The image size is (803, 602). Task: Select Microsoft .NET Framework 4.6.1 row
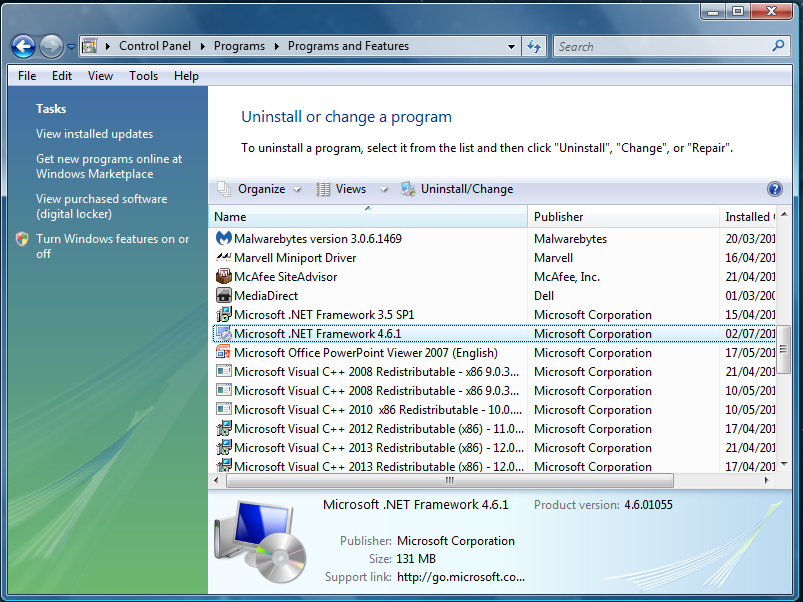point(494,333)
